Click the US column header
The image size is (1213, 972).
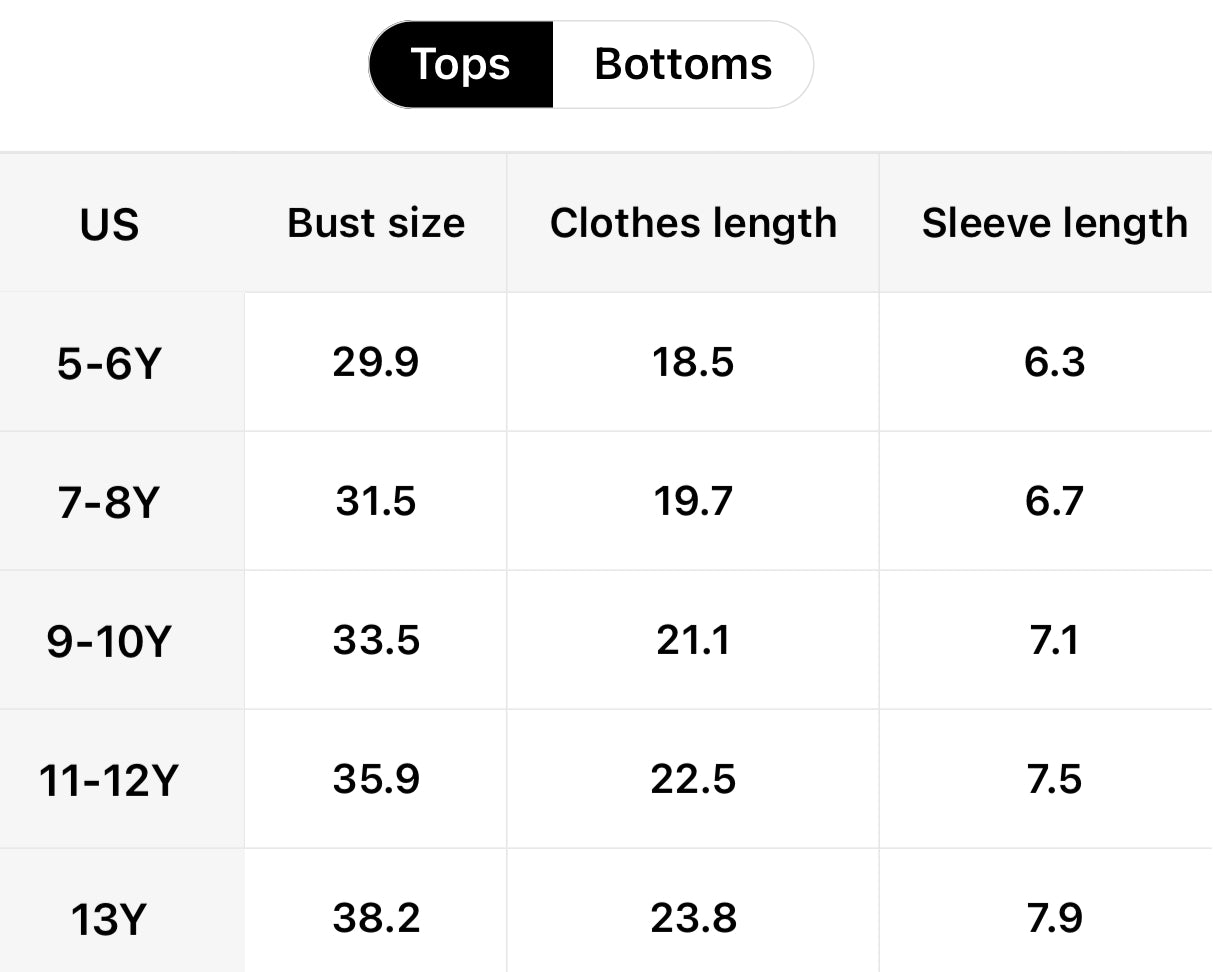(109, 224)
